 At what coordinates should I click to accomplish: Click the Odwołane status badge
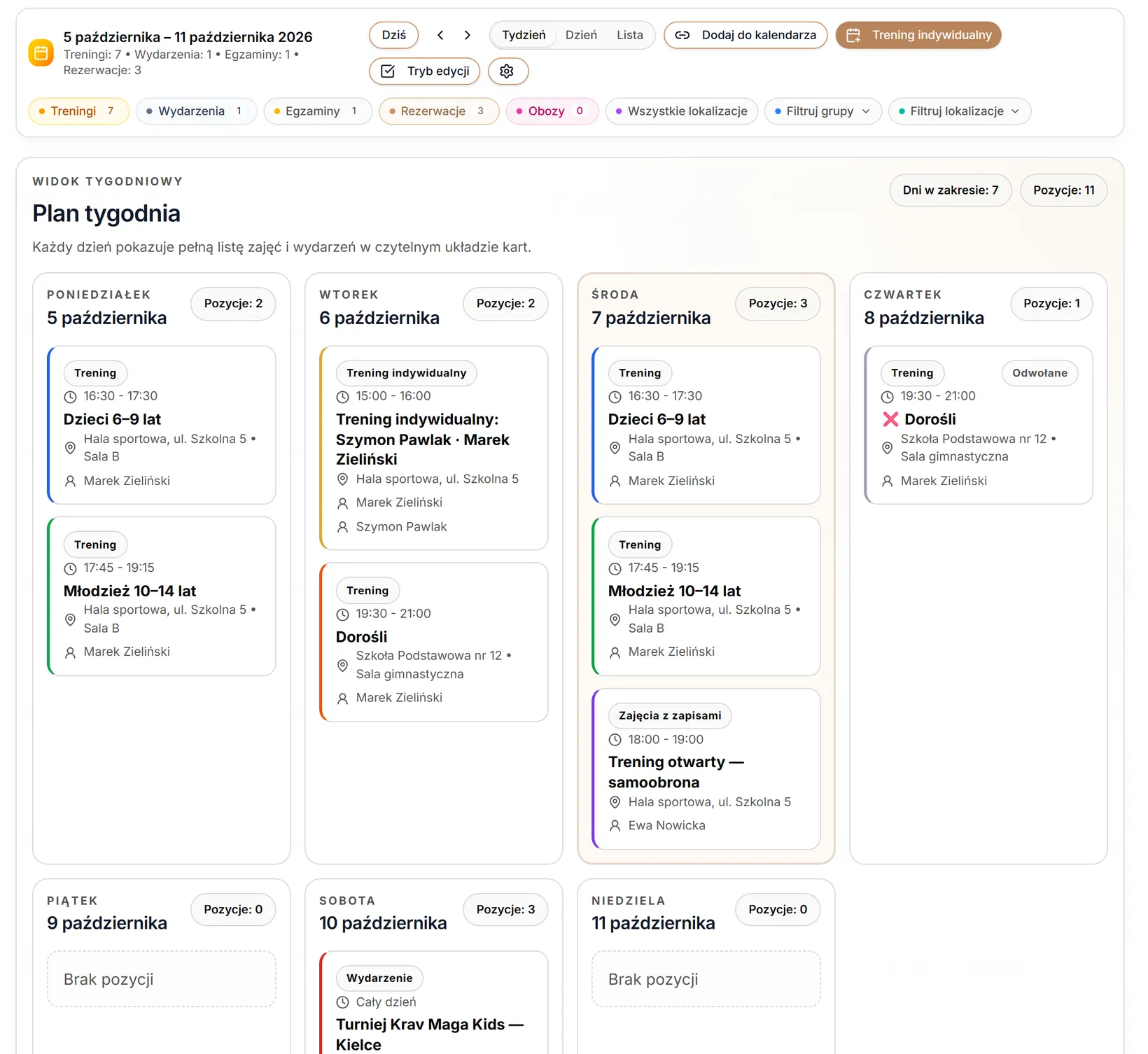pyautogui.click(x=1040, y=373)
